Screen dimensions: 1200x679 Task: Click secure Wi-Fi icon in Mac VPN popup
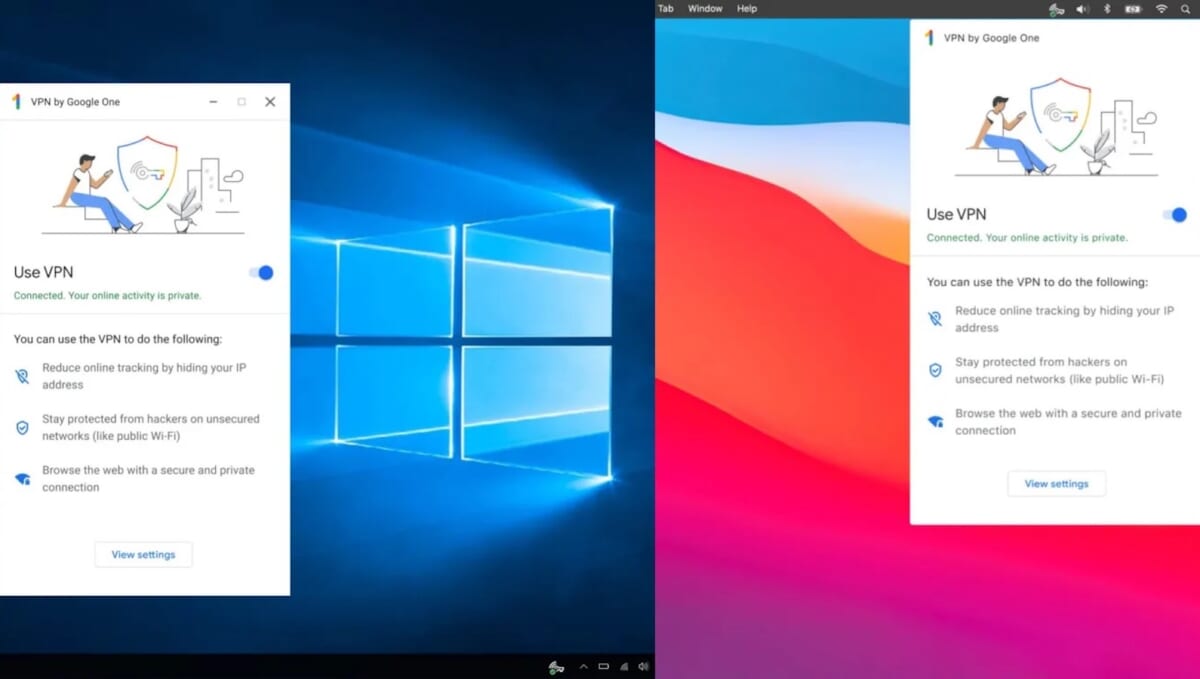[935, 422]
